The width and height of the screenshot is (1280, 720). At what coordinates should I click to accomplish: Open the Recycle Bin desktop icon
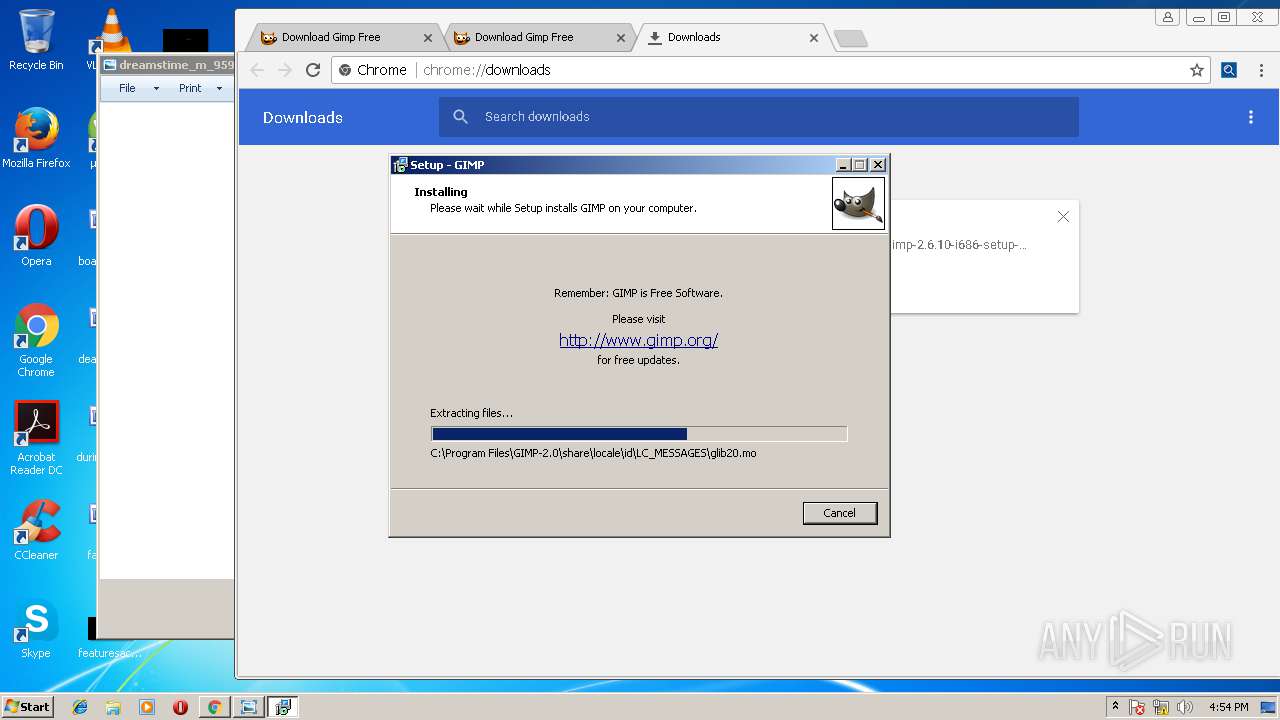(36, 40)
